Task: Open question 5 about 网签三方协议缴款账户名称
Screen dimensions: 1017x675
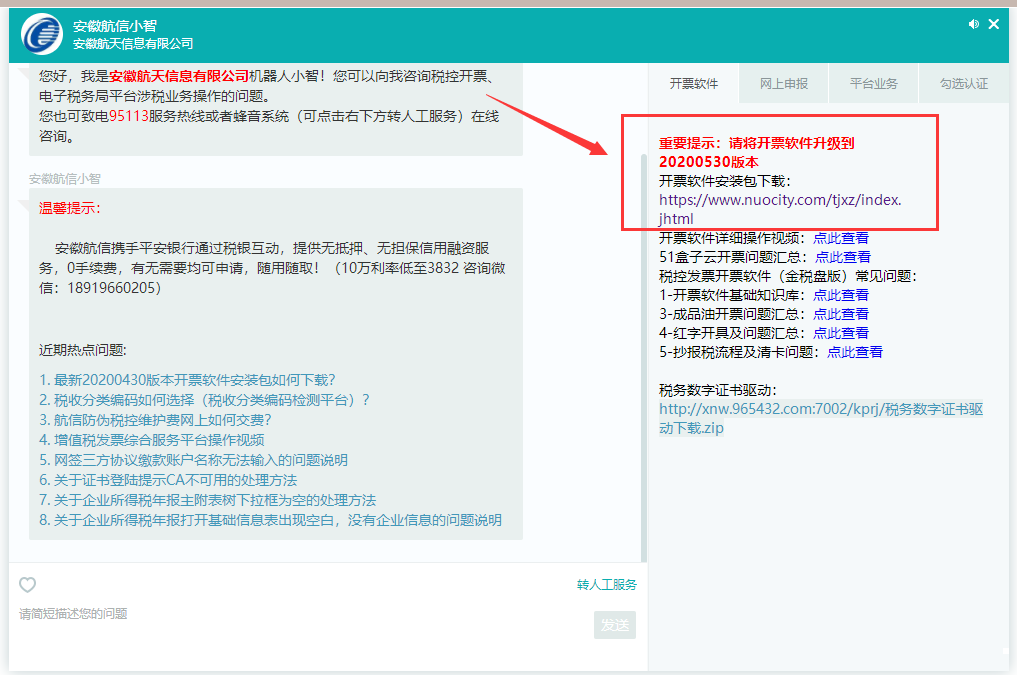Action: [193, 460]
